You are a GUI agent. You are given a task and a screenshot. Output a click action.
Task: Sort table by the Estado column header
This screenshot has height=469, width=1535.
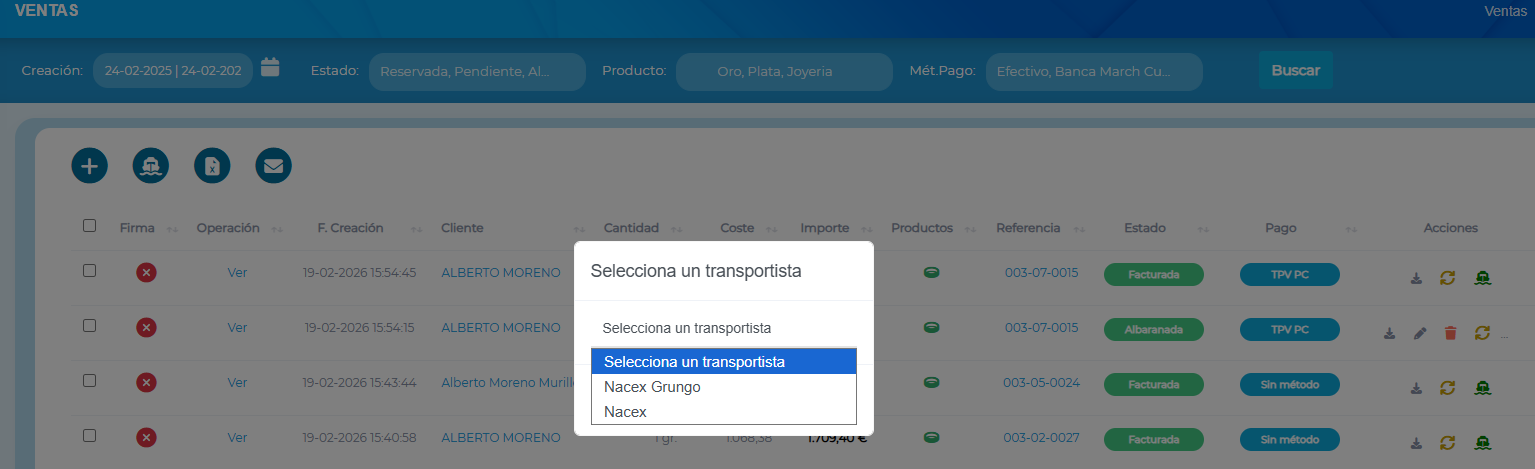click(1144, 228)
